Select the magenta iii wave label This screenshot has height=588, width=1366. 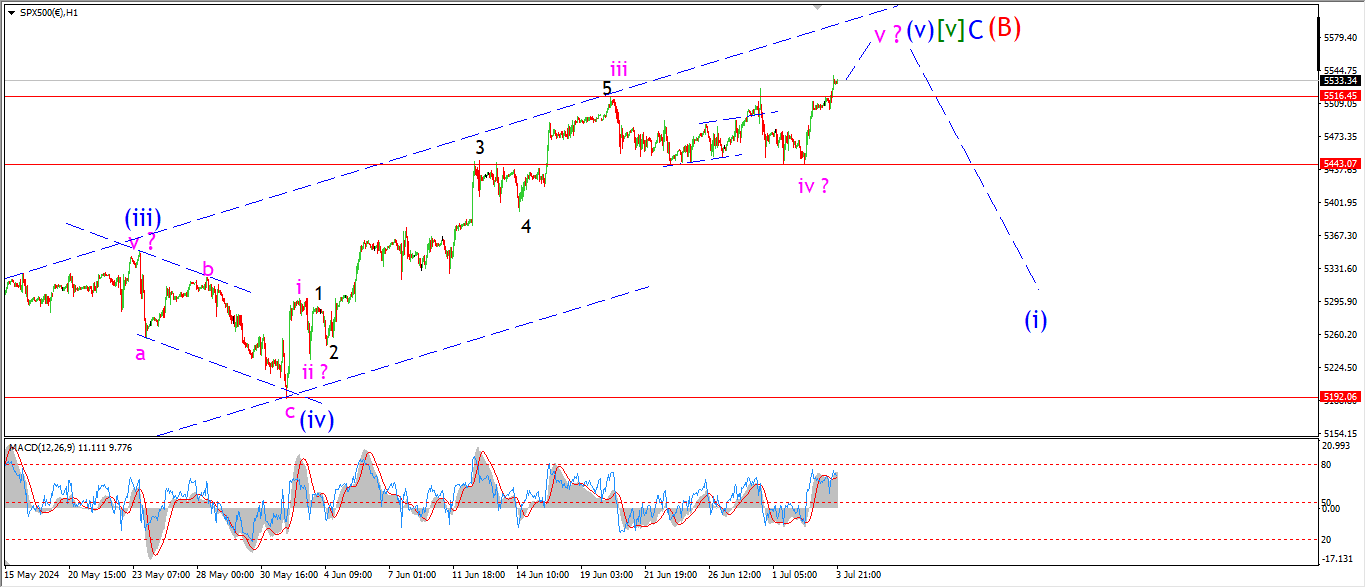619,68
